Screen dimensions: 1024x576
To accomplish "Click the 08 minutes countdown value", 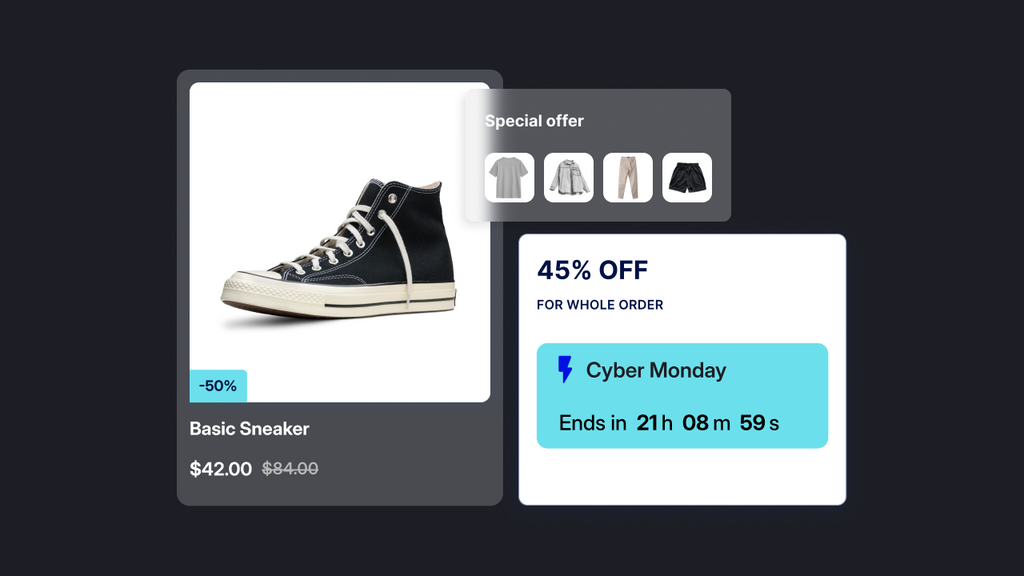I will point(696,423).
